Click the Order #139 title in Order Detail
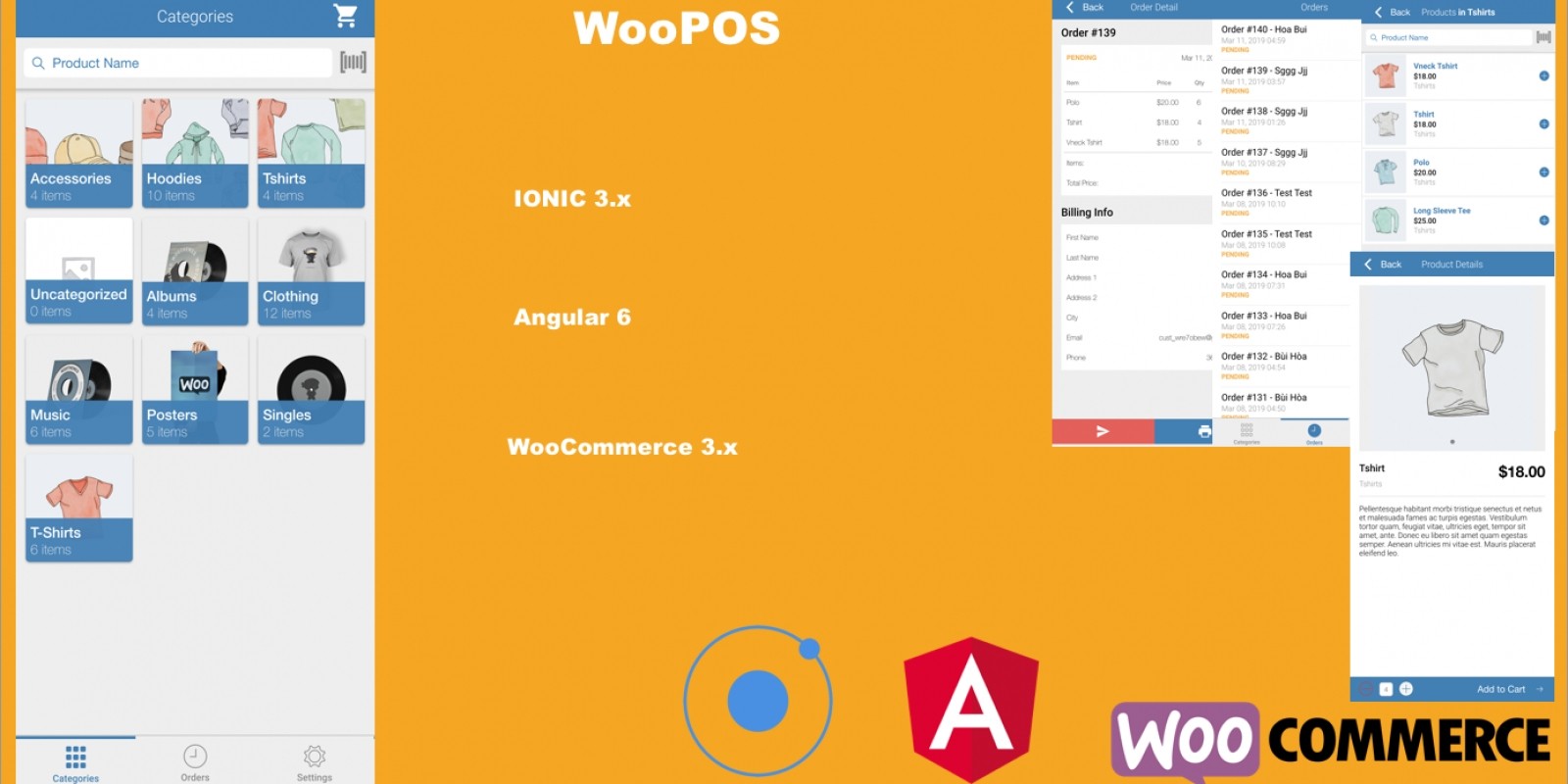1568x784 pixels. pyautogui.click(x=1089, y=32)
